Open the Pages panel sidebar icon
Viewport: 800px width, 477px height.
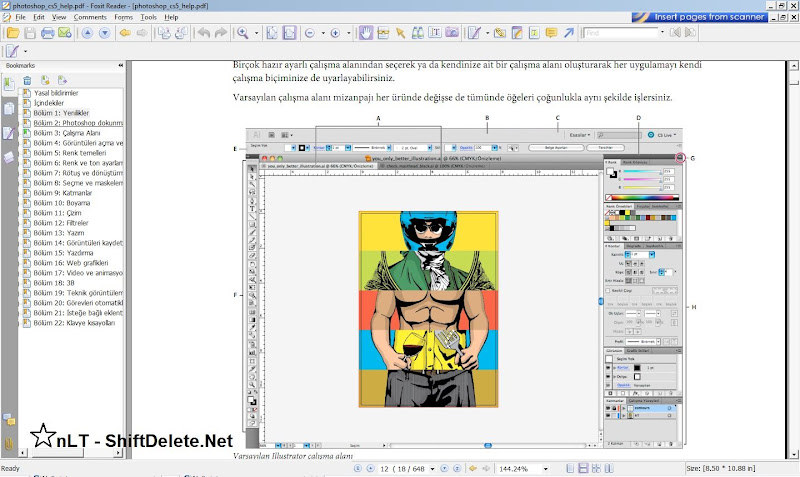(9, 109)
